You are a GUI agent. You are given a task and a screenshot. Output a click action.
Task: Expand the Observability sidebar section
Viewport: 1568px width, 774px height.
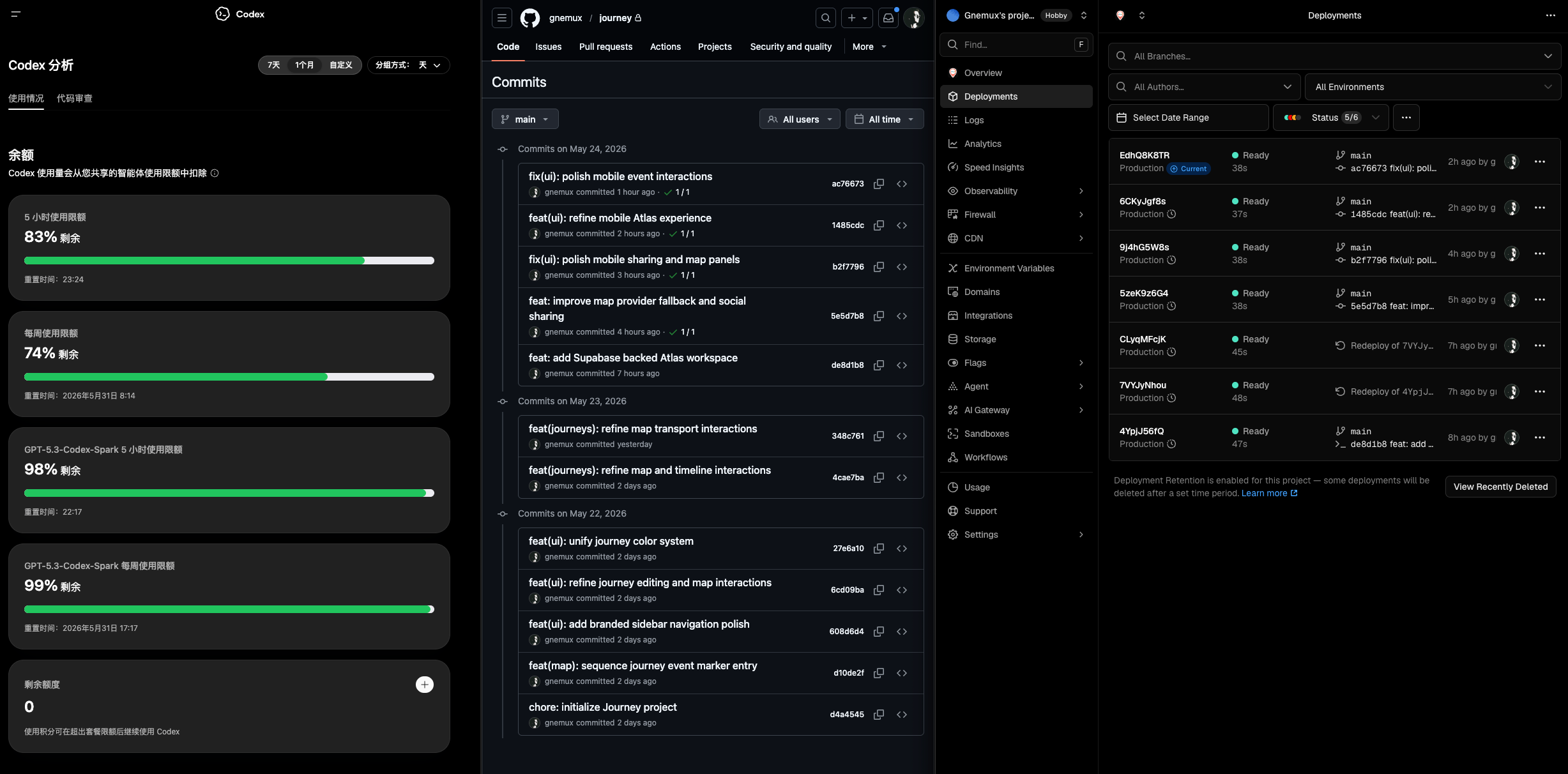click(x=1016, y=191)
